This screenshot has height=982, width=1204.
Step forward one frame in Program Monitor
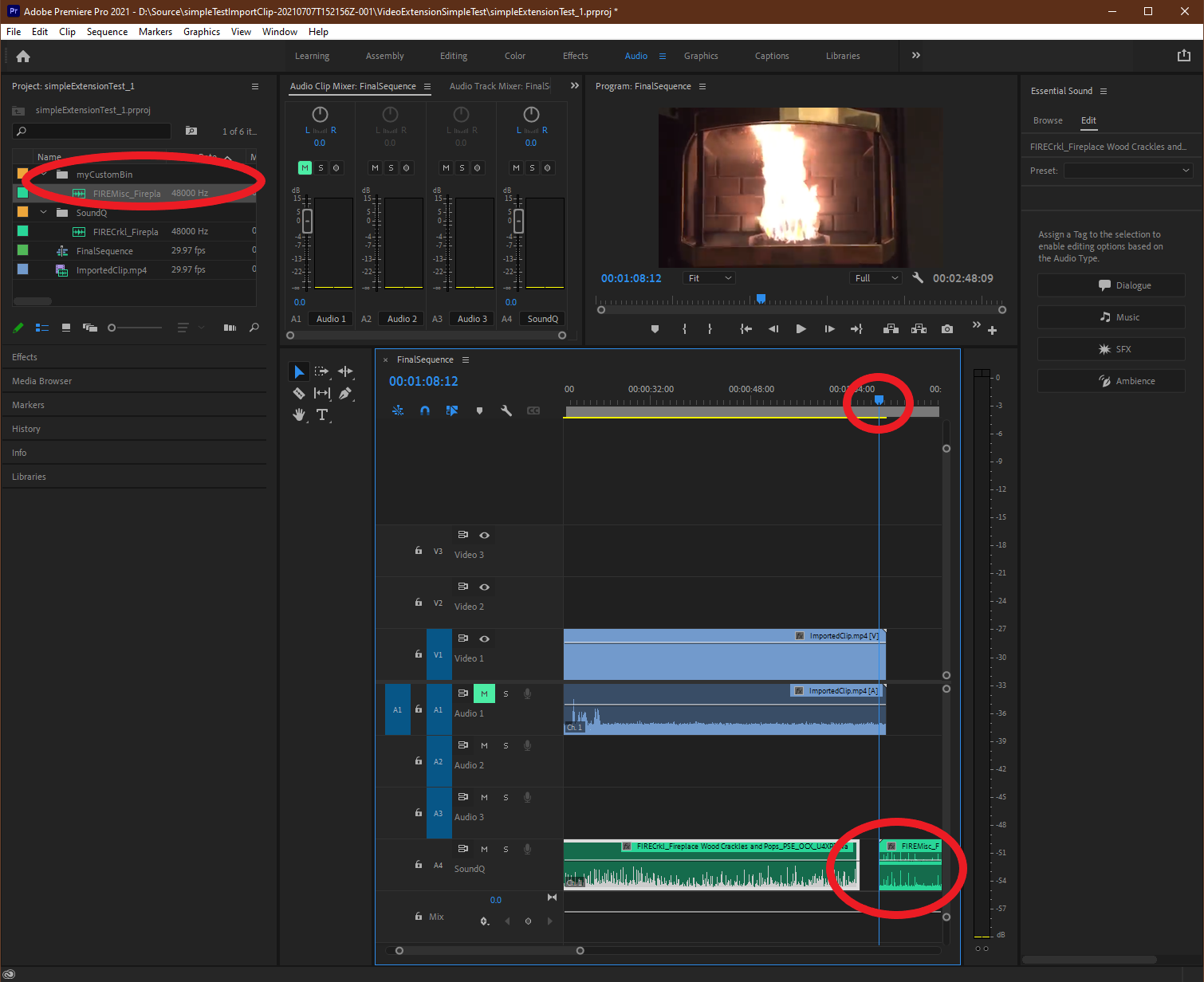[x=829, y=329]
